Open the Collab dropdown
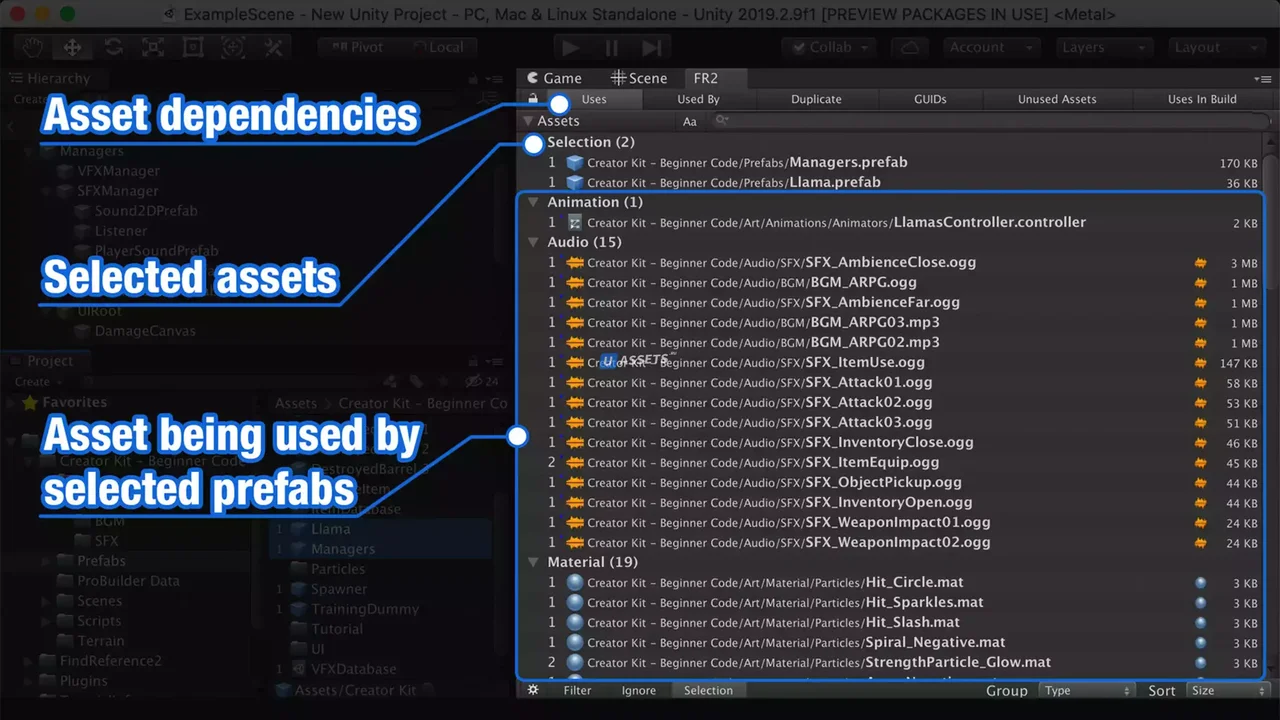Image resolution: width=1280 pixels, height=720 pixels. pyautogui.click(x=829, y=47)
